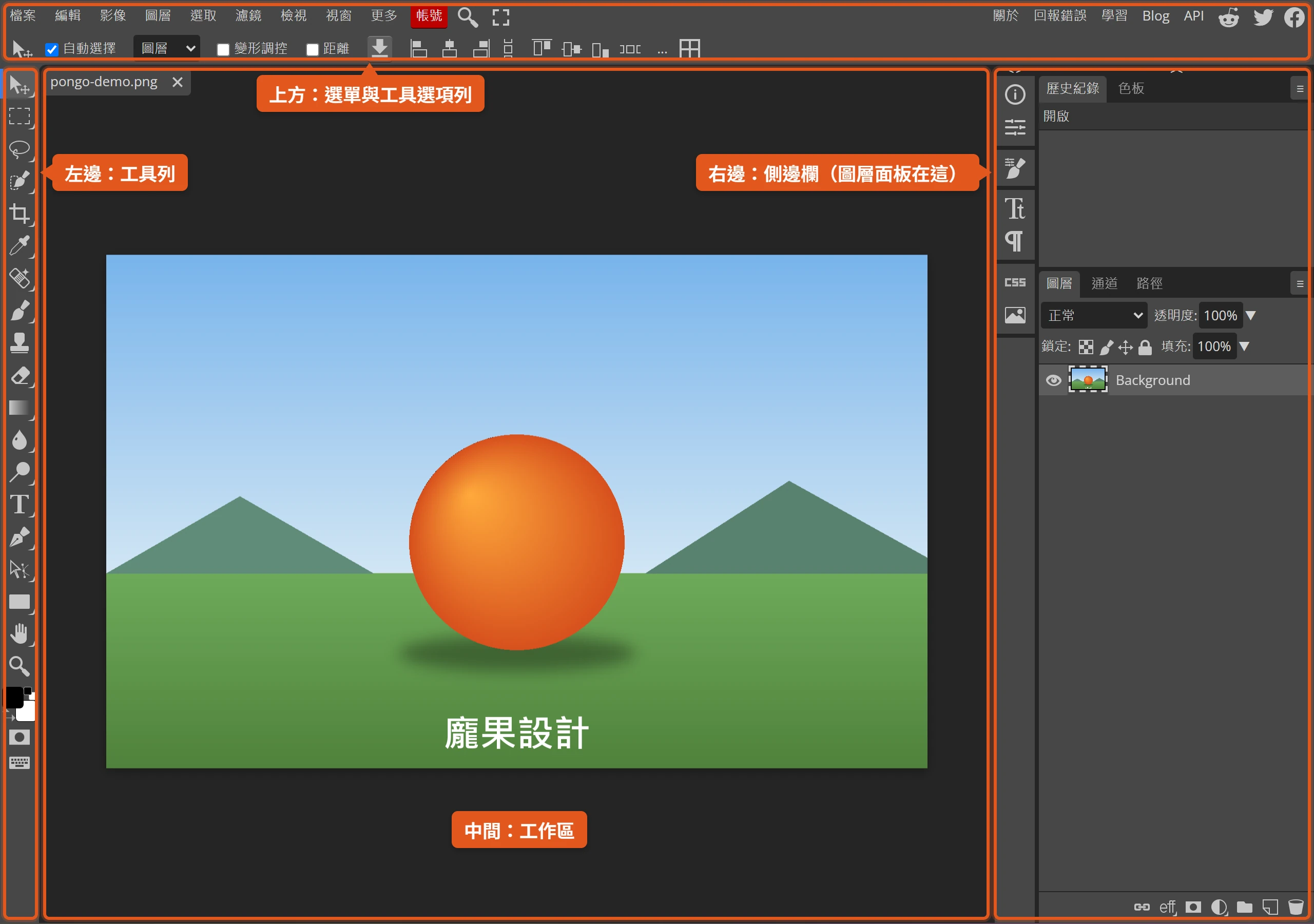Open the 回報錯誤 link

(1060, 16)
